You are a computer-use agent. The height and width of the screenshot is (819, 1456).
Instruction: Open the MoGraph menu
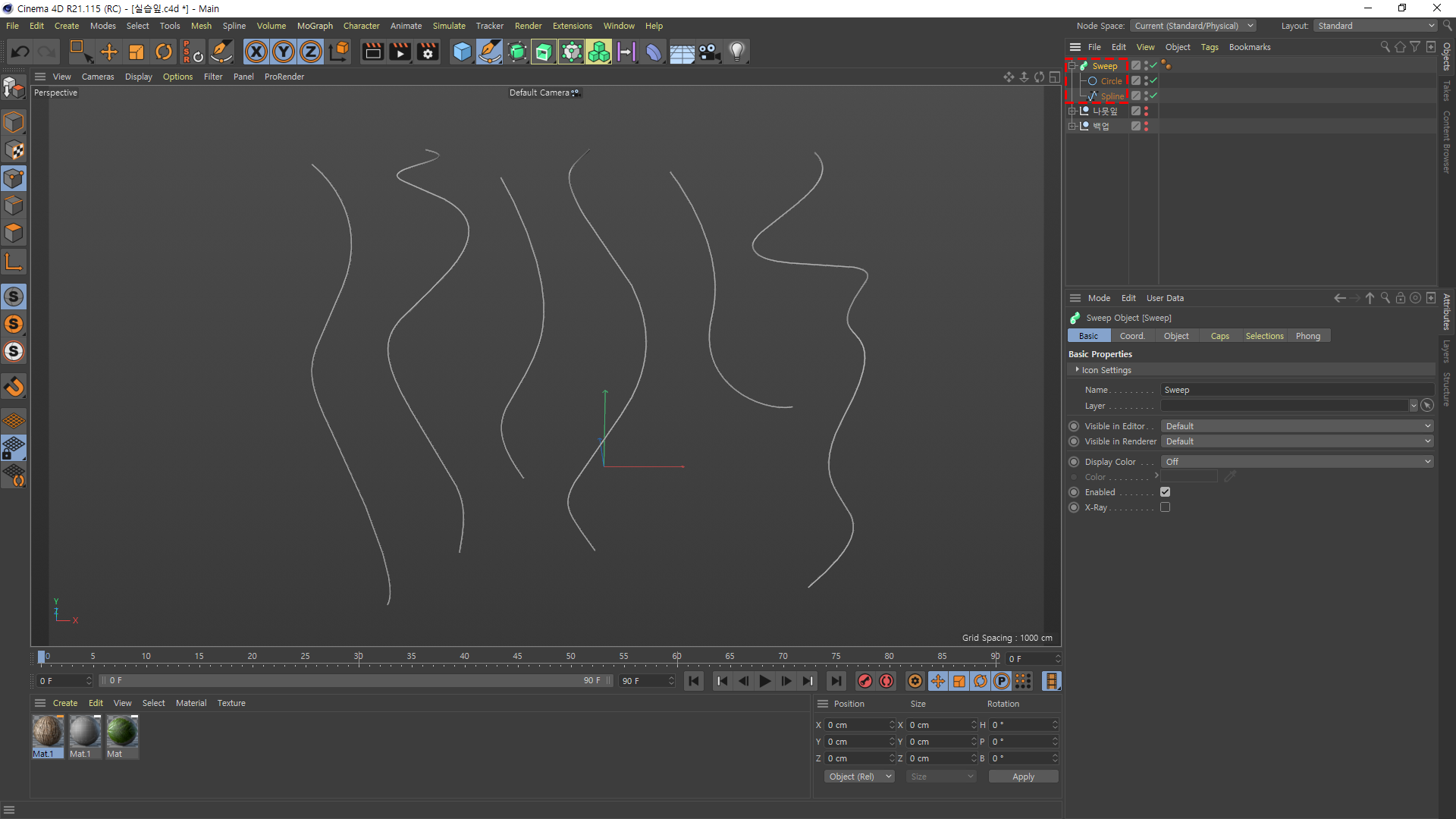click(315, 26)
